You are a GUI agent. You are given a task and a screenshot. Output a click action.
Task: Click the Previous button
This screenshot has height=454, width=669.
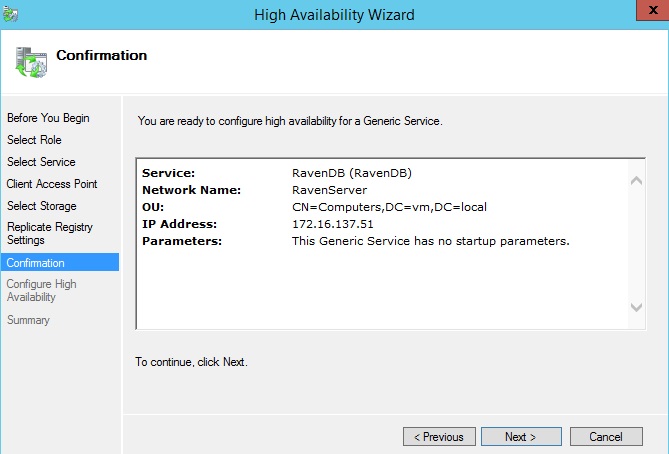pos(439,437)
